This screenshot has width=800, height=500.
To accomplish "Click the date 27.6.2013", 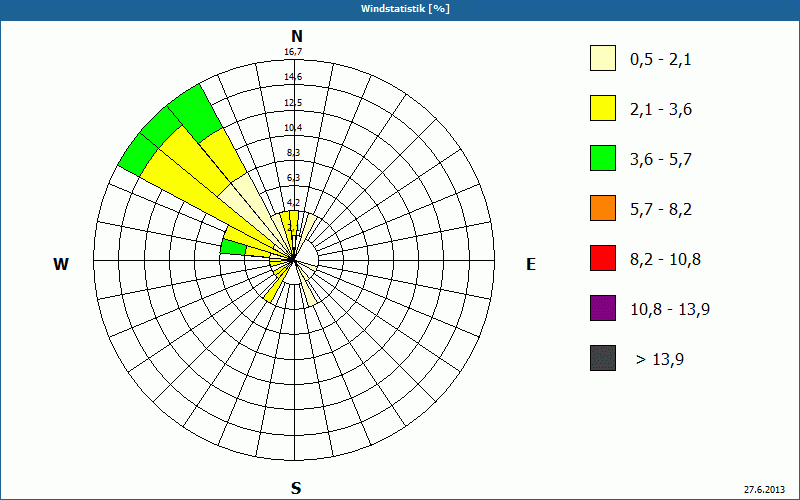I will [x=764, y=490].
